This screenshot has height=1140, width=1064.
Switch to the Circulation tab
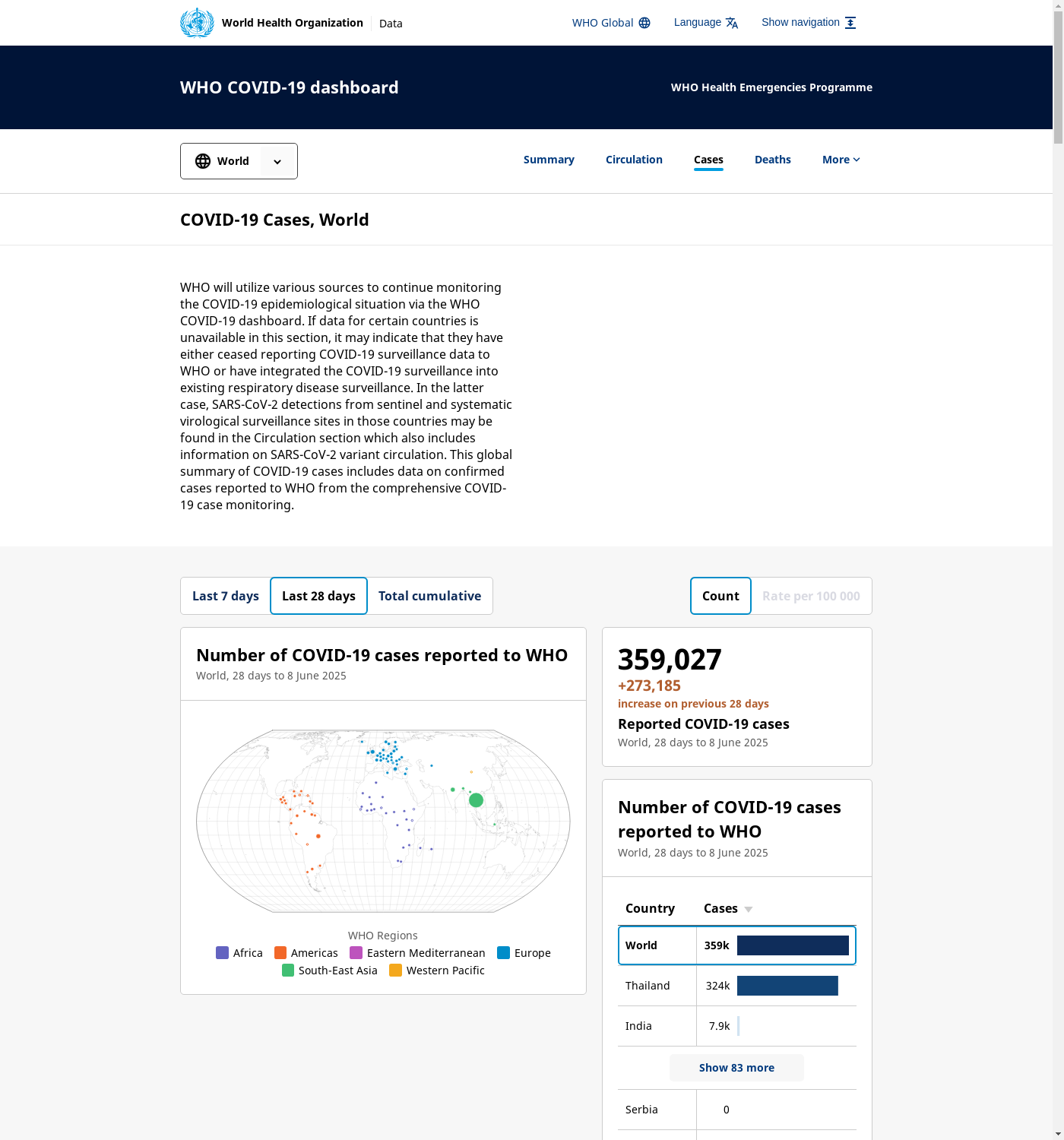634,160
